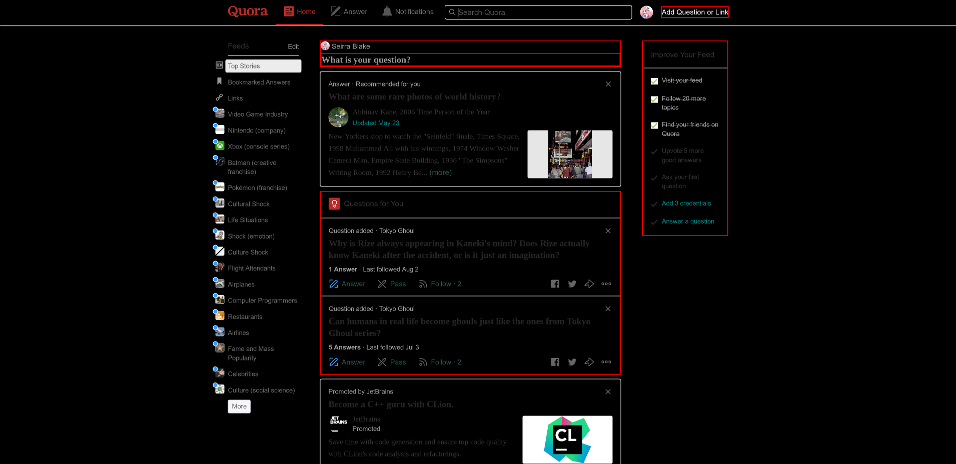Share Rize question on Facebook
The image size is (956, 464).
pos(555,284)
